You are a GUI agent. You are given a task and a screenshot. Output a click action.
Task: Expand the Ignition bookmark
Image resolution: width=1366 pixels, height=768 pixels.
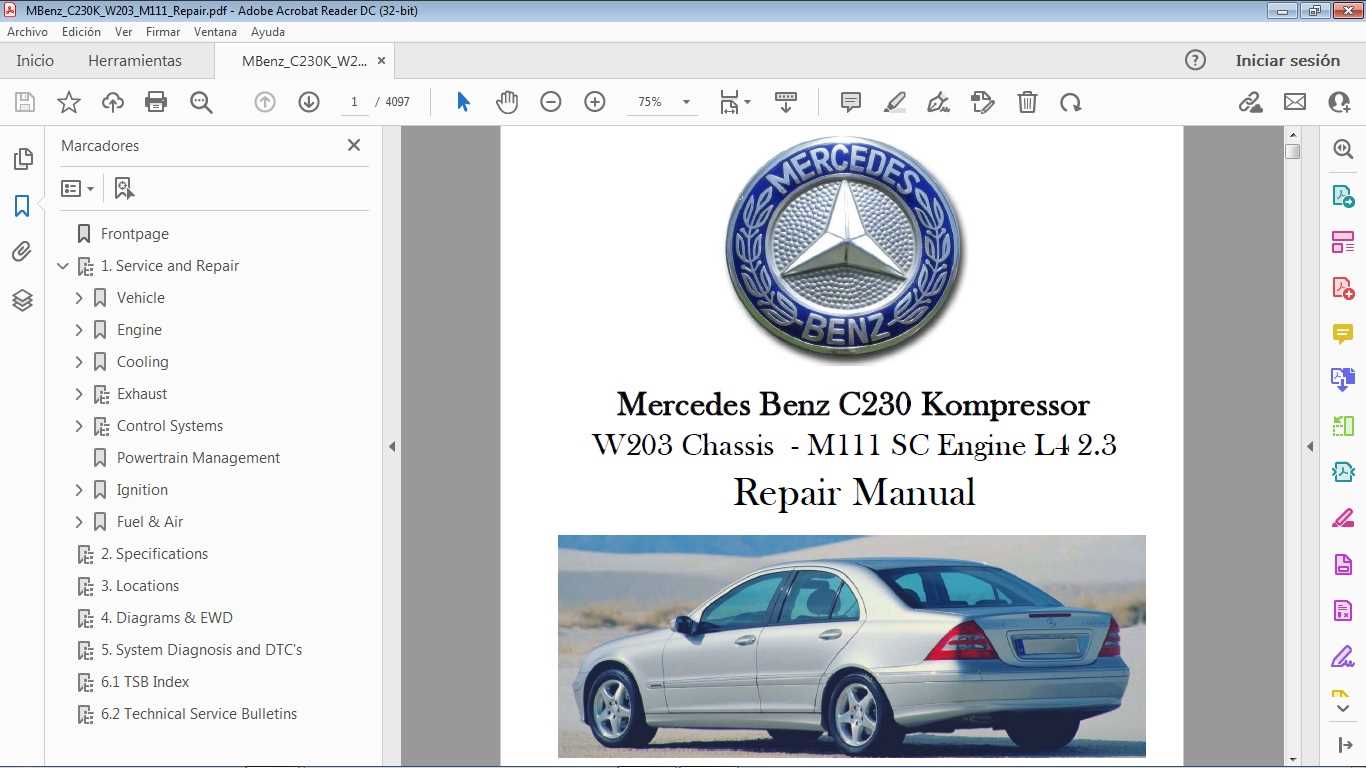(x=79, y=490)
